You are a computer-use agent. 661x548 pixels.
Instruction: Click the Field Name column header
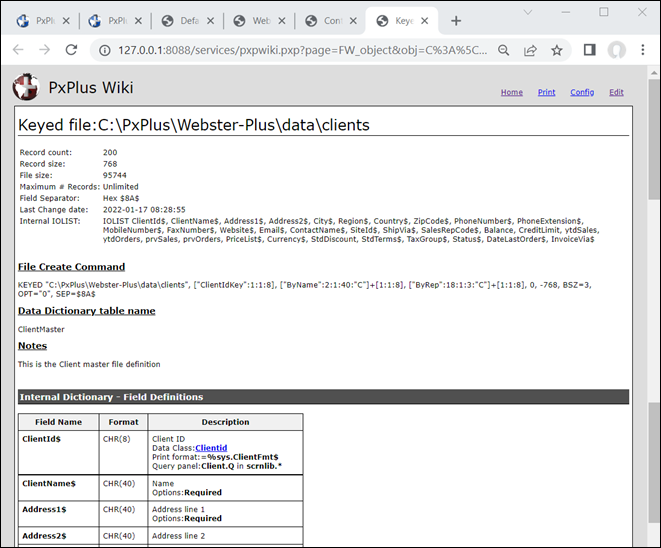coord(59,422)
